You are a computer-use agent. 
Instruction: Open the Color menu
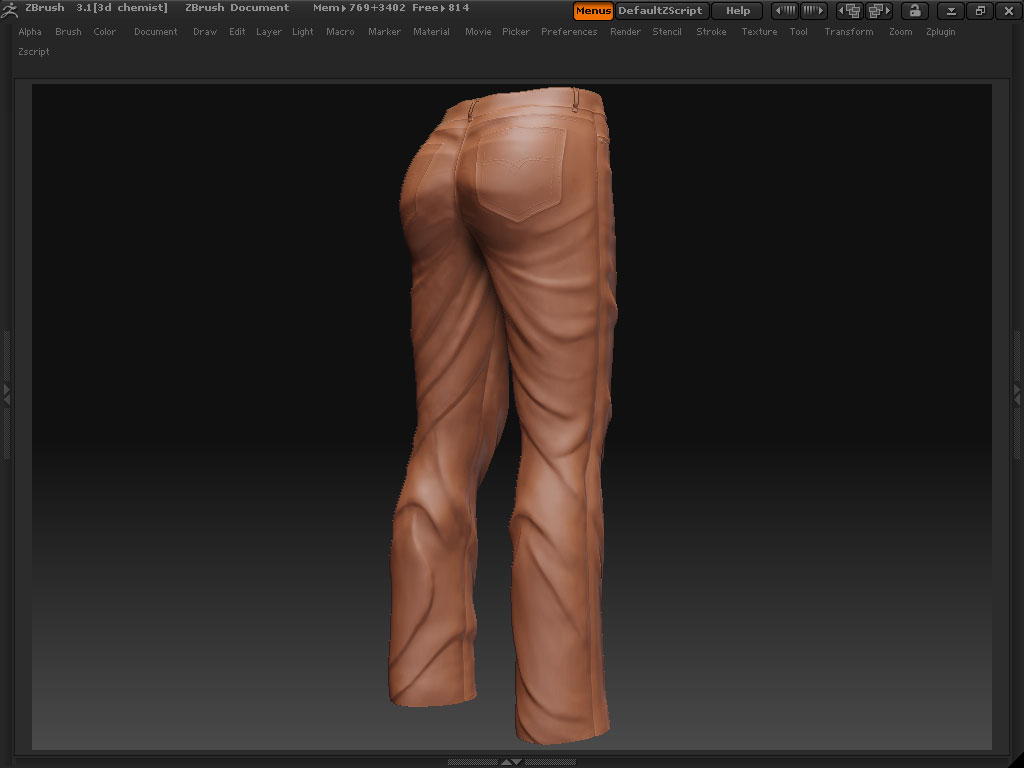[x=104, y=31]
